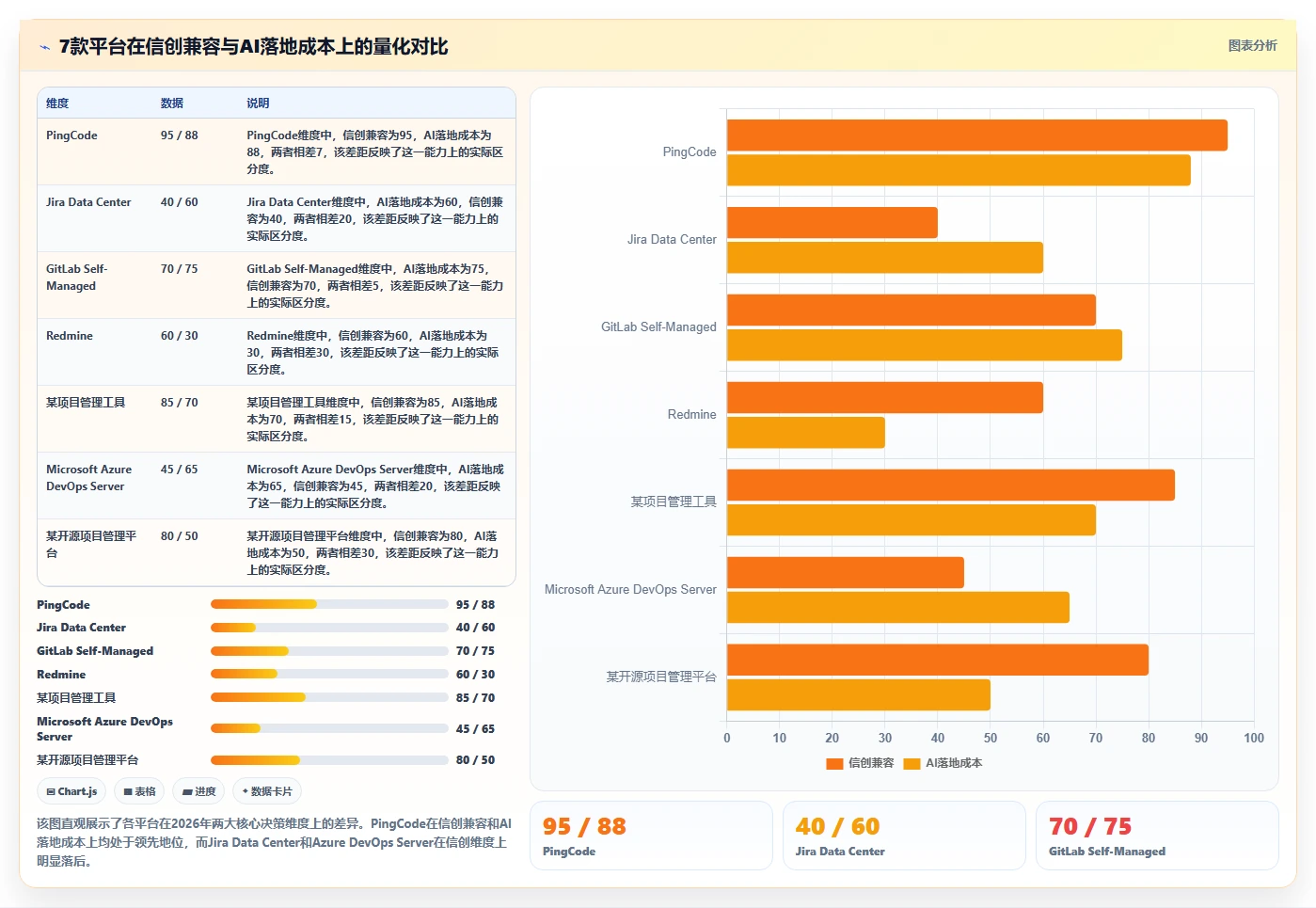The image size is (1316, 908).
Task: Click the 数据卡片 tag chip
Action: coord(267,791)
